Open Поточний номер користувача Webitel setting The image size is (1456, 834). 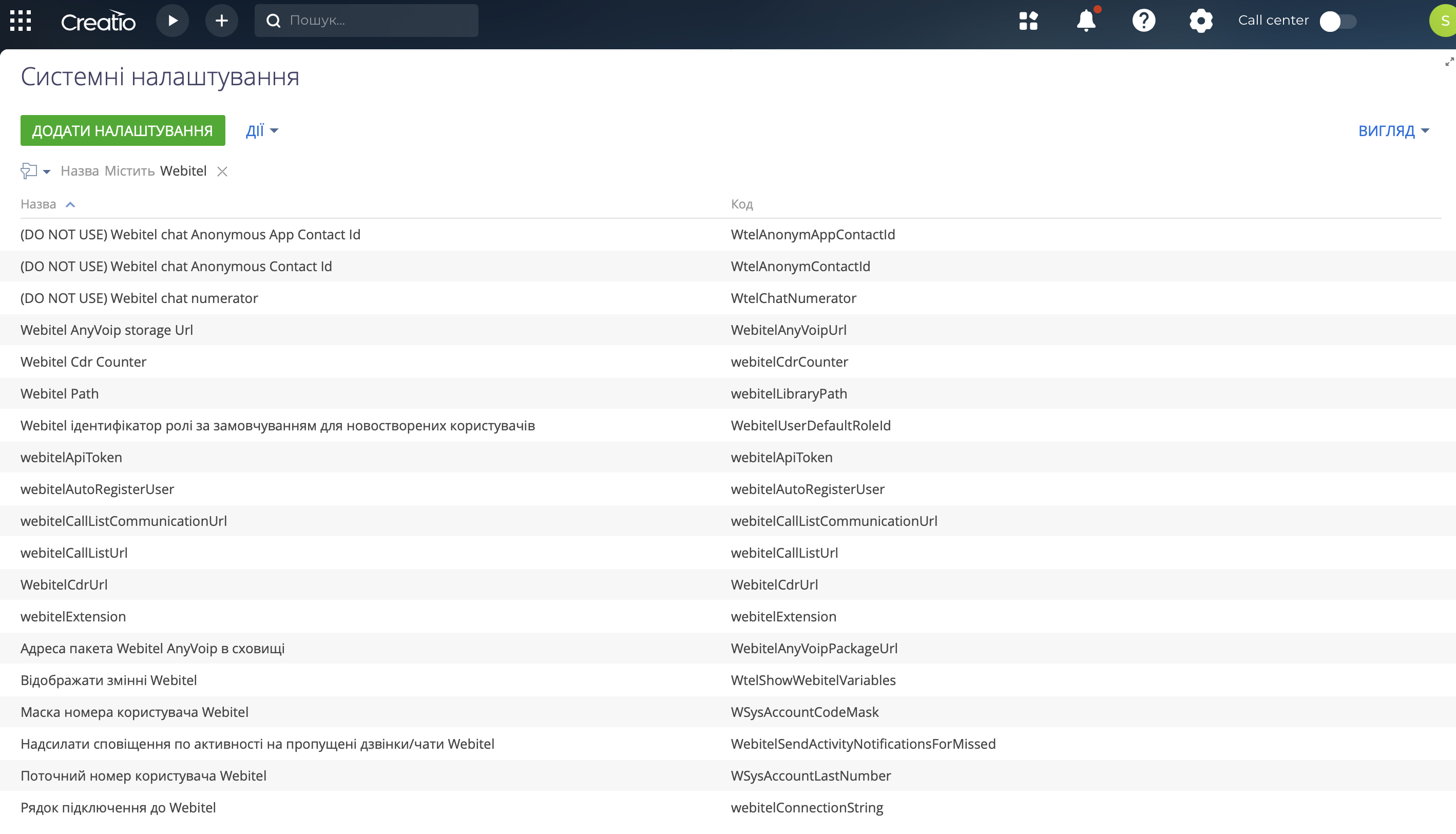143,775
